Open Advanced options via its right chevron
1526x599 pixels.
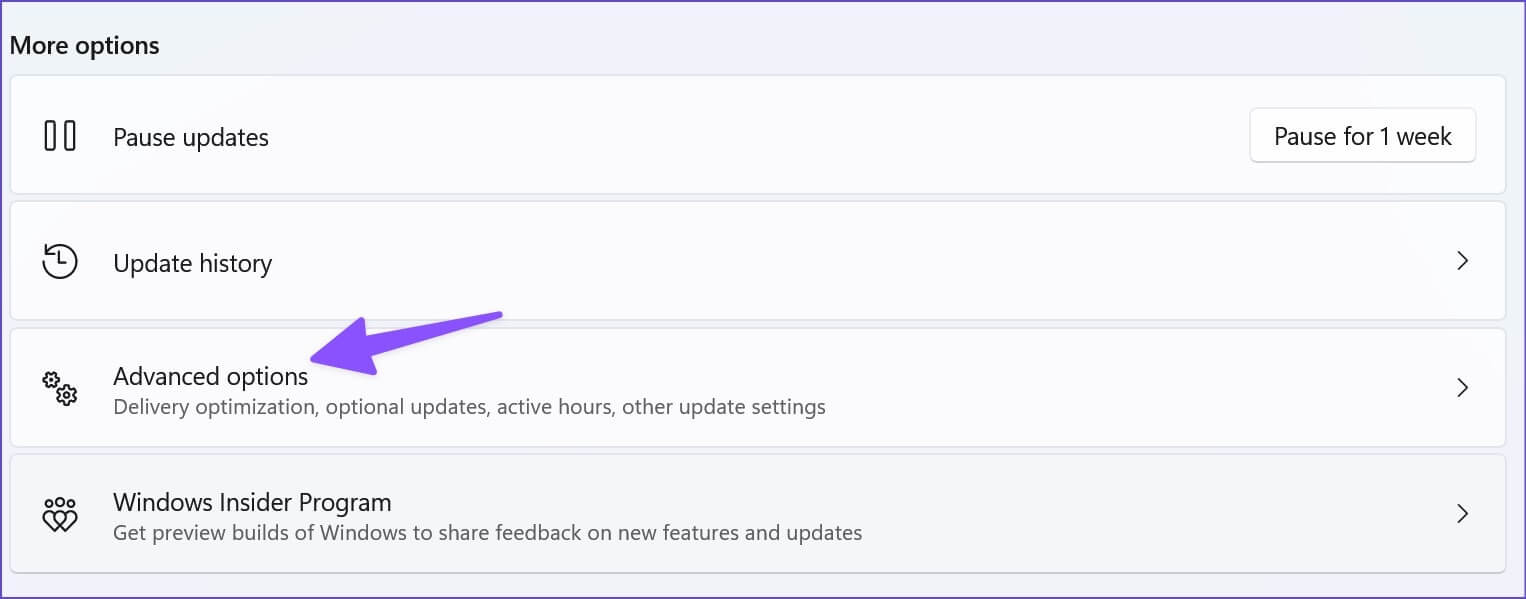click(x=1462, y=387)
